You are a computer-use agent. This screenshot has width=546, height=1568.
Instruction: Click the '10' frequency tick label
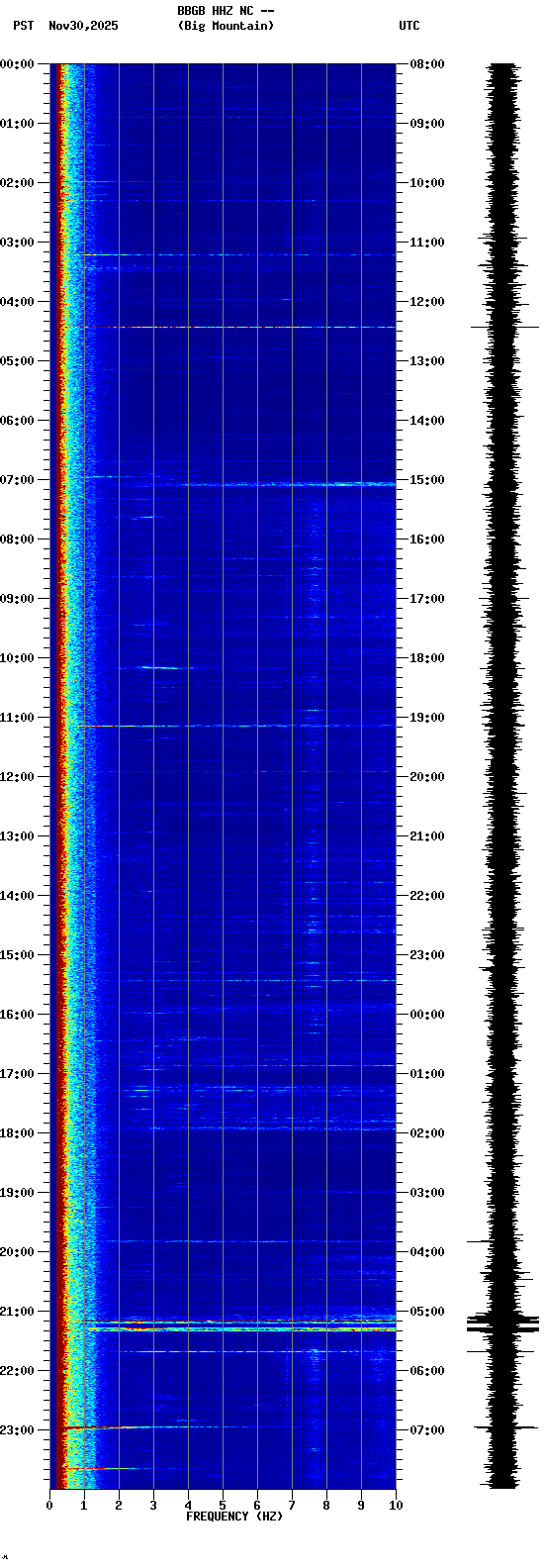(x=396, y=1506)
